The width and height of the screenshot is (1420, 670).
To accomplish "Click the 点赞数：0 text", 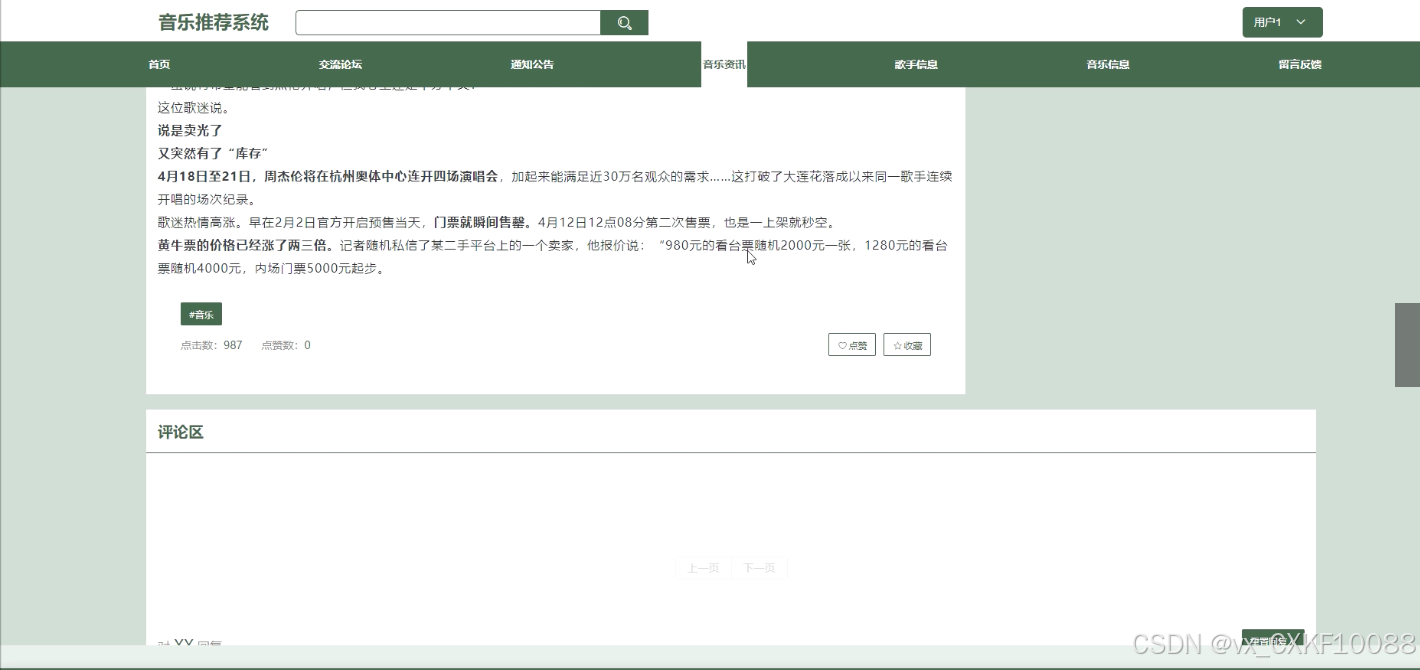I will (x=286, y=345).
